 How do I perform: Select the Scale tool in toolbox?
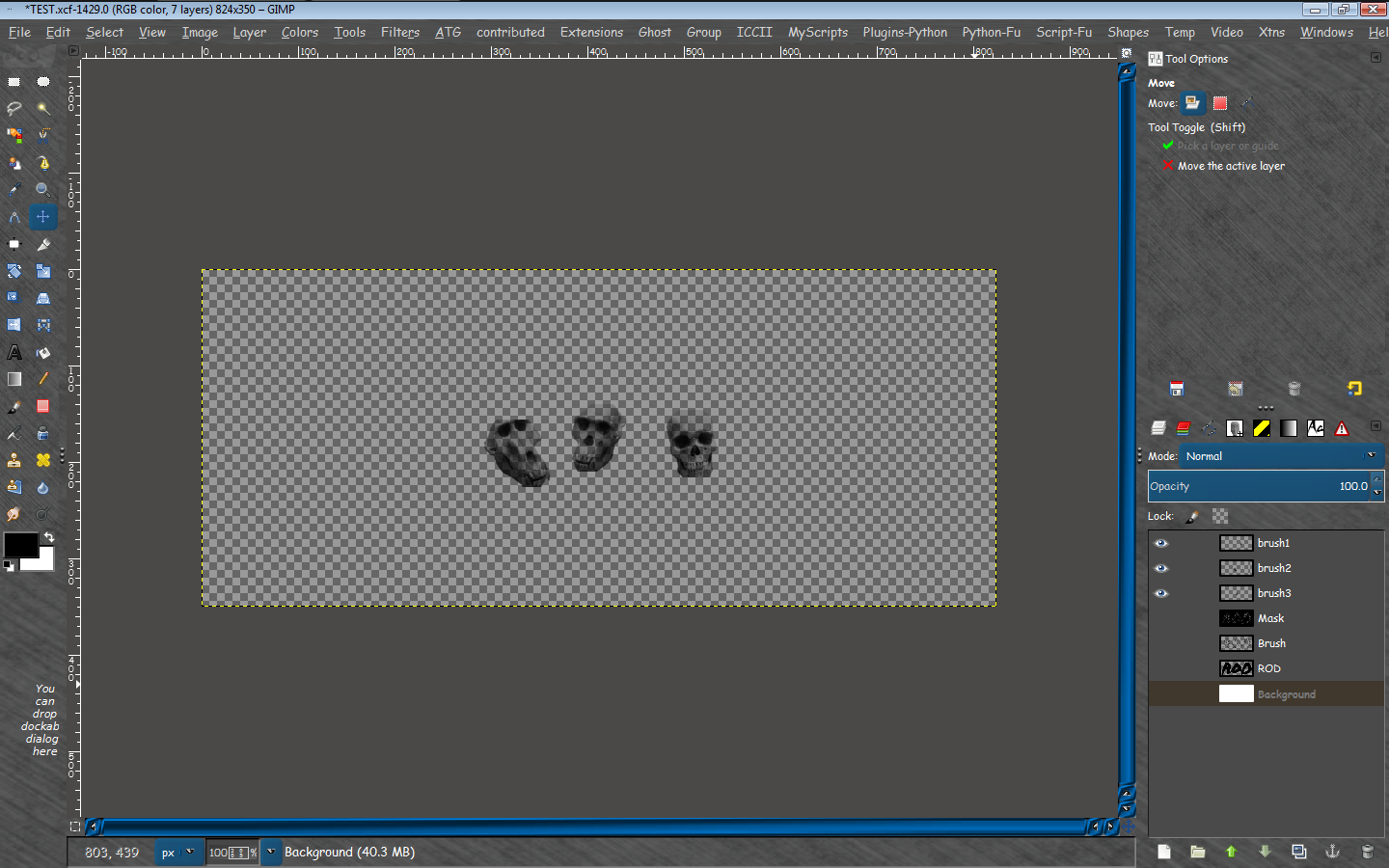[43, 271]
